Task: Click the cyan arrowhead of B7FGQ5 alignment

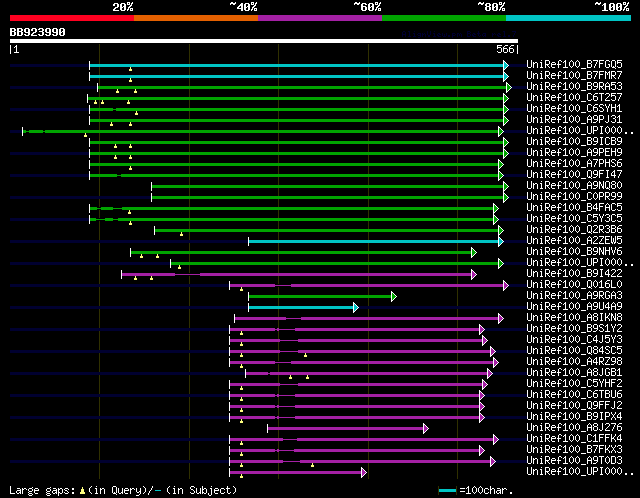Action: click(506, 65)
